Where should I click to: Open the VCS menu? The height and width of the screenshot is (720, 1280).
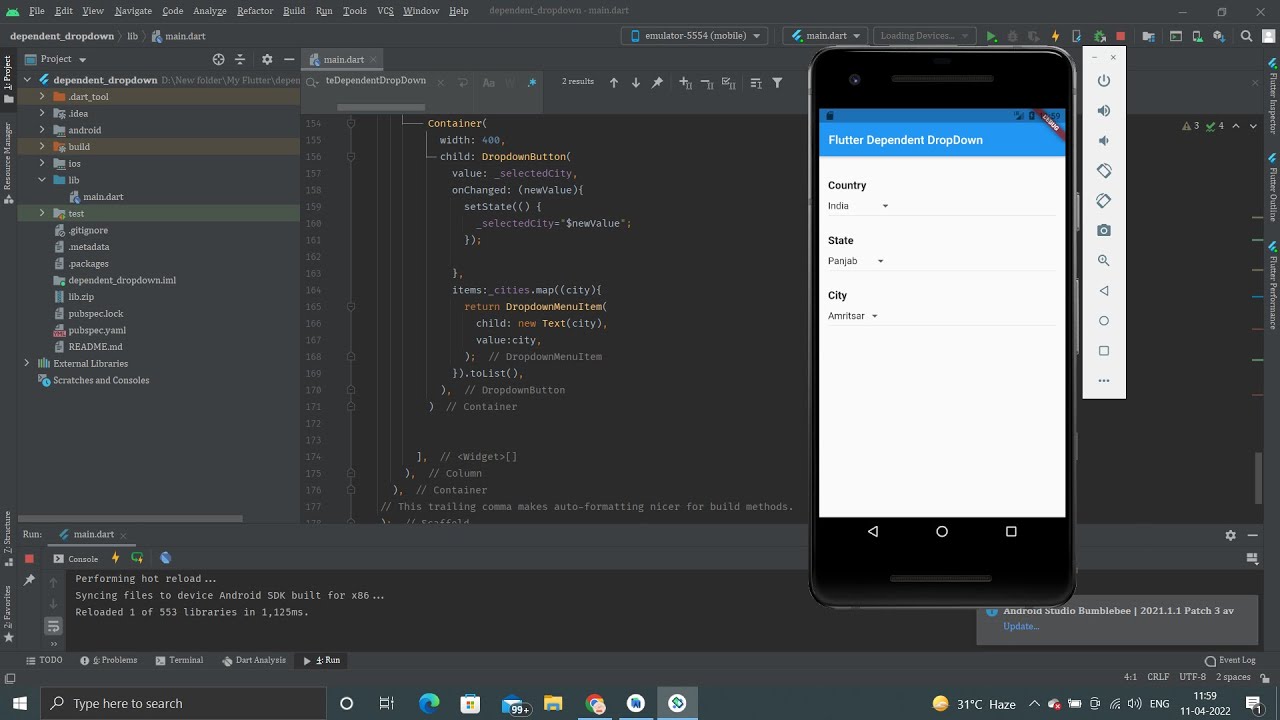[385, 11]
